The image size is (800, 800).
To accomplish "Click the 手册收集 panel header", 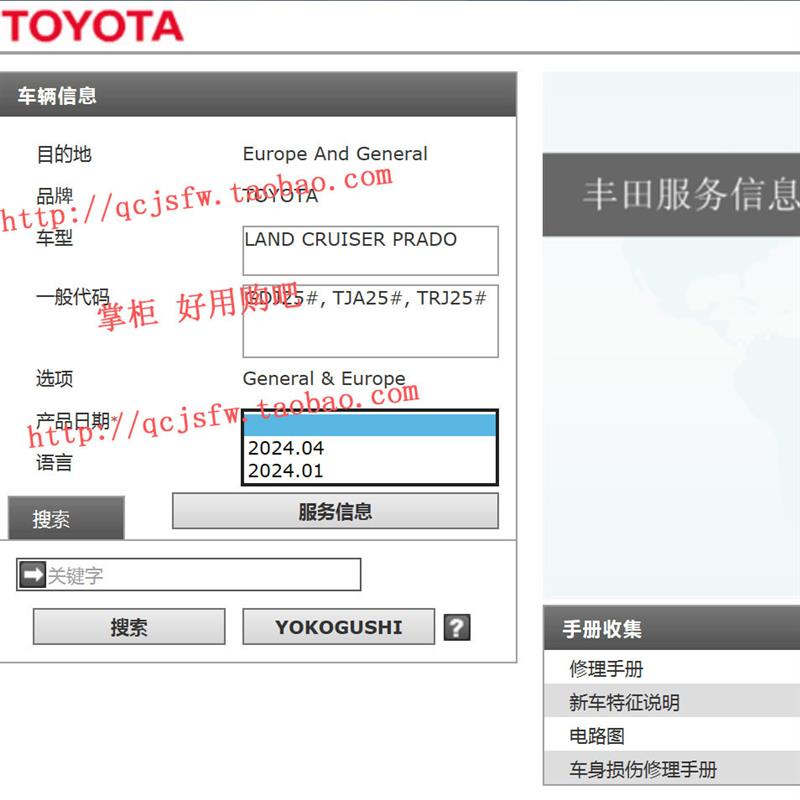I will 671,628.
